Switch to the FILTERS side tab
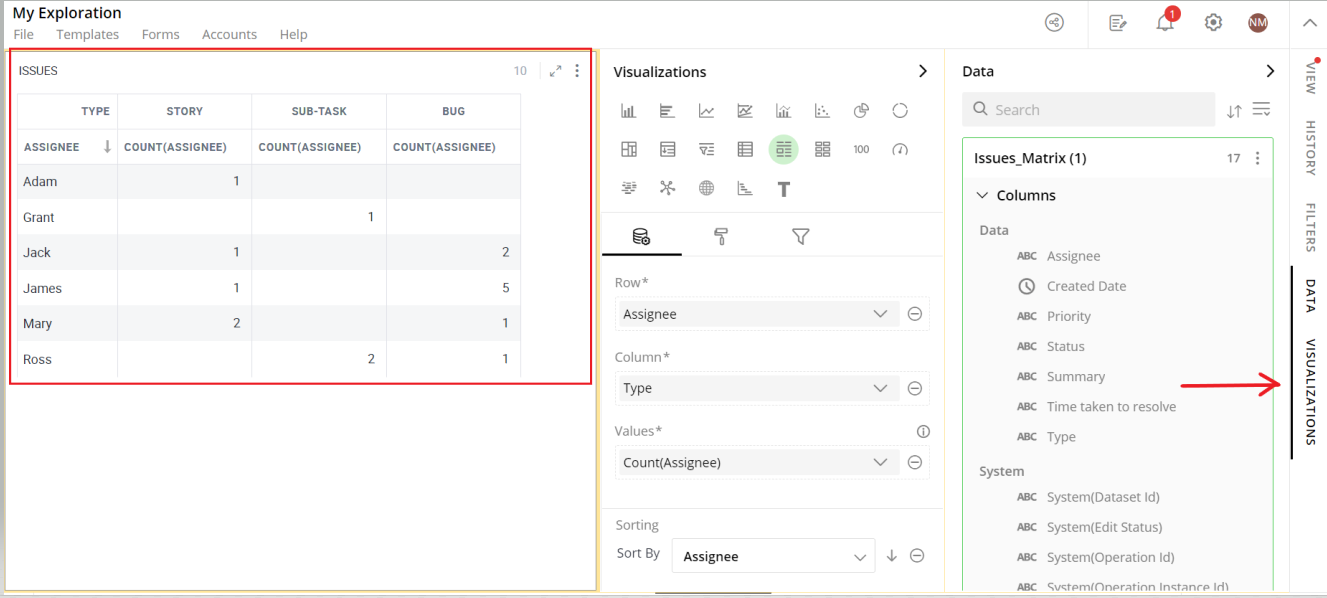This screenshot has width=1327, height=598. point(1310,227)
